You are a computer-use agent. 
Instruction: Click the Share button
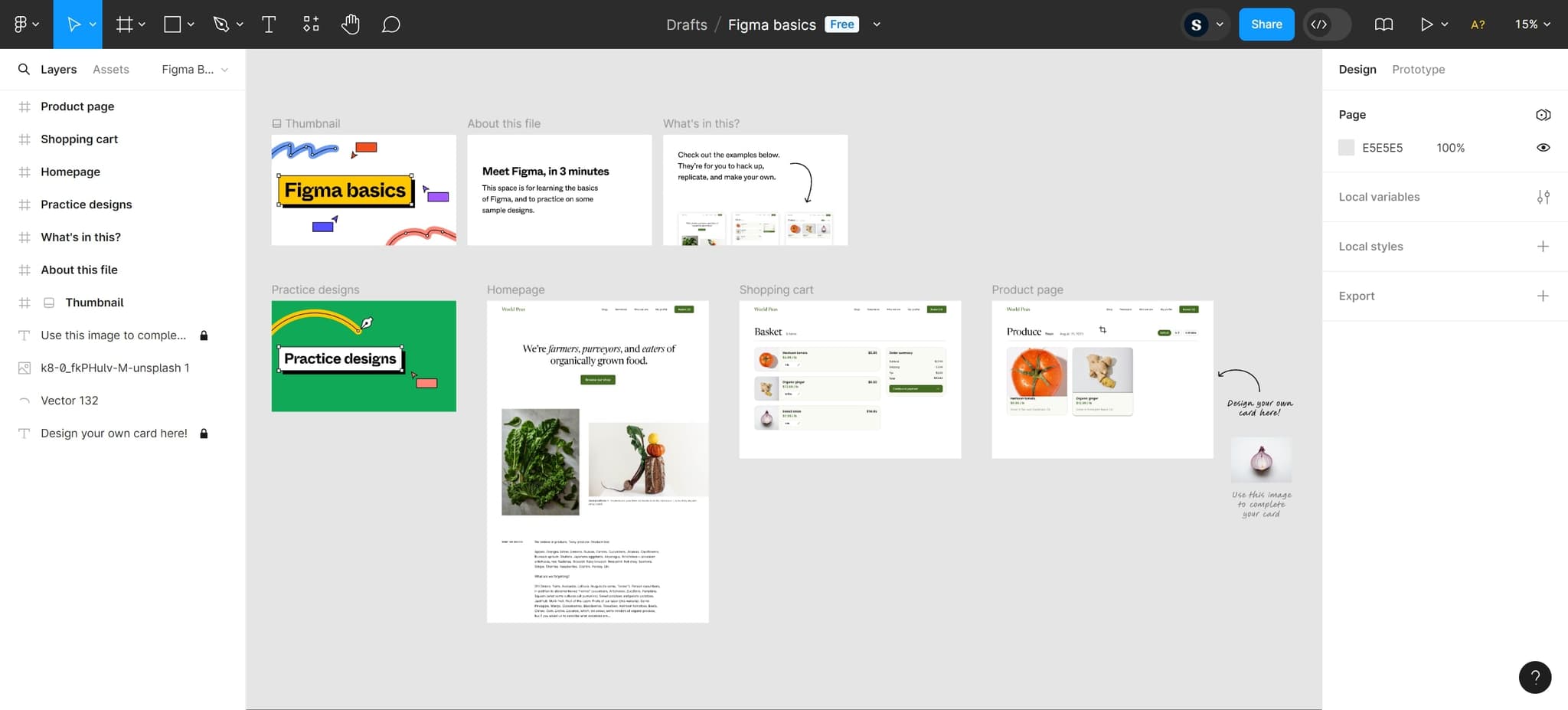(x=1266, y=25)
